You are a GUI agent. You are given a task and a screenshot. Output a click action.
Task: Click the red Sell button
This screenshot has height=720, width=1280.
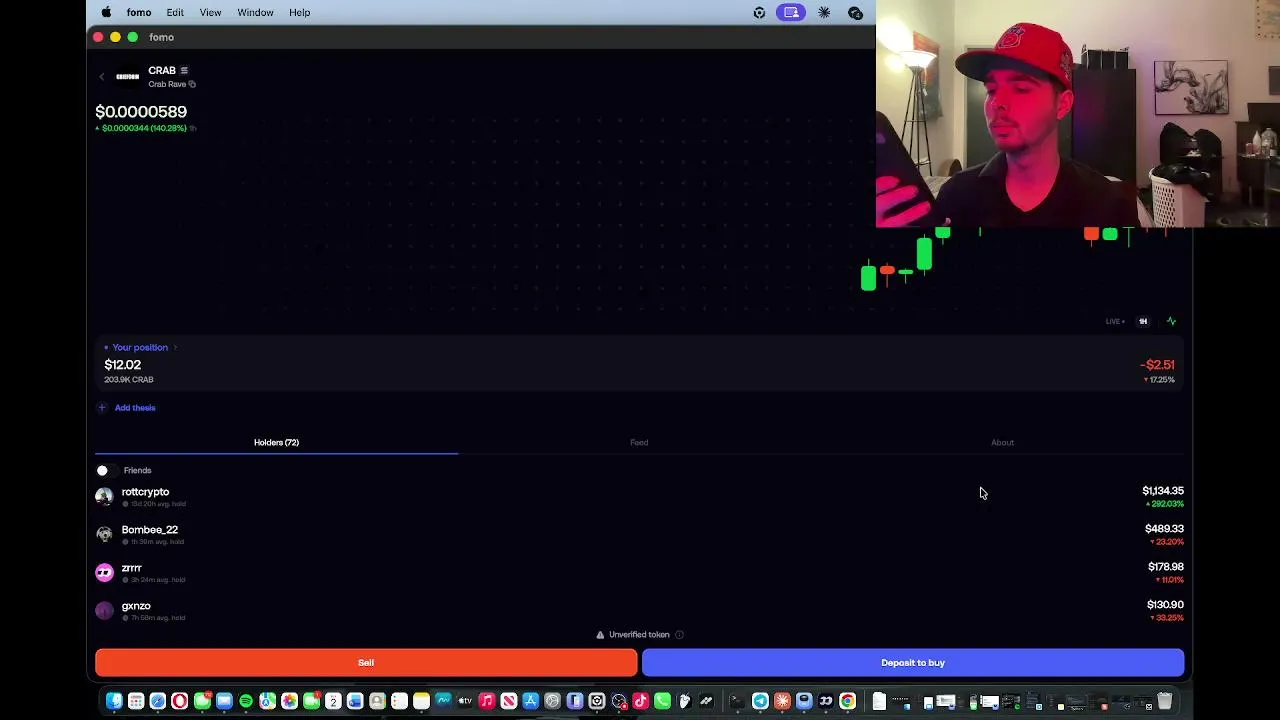click(x=366, y=662)
